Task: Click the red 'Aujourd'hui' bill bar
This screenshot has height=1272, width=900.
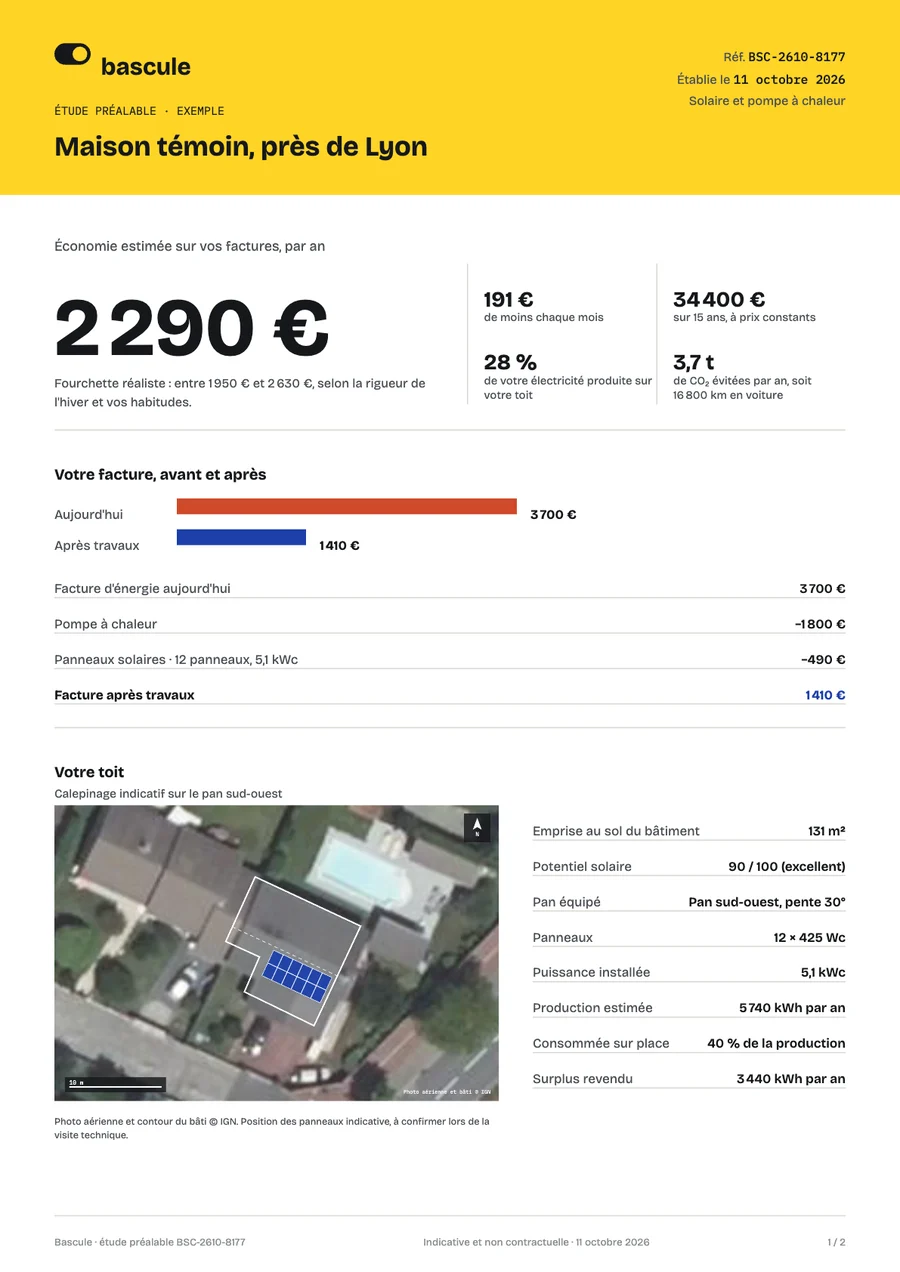Action: [346, 506]
